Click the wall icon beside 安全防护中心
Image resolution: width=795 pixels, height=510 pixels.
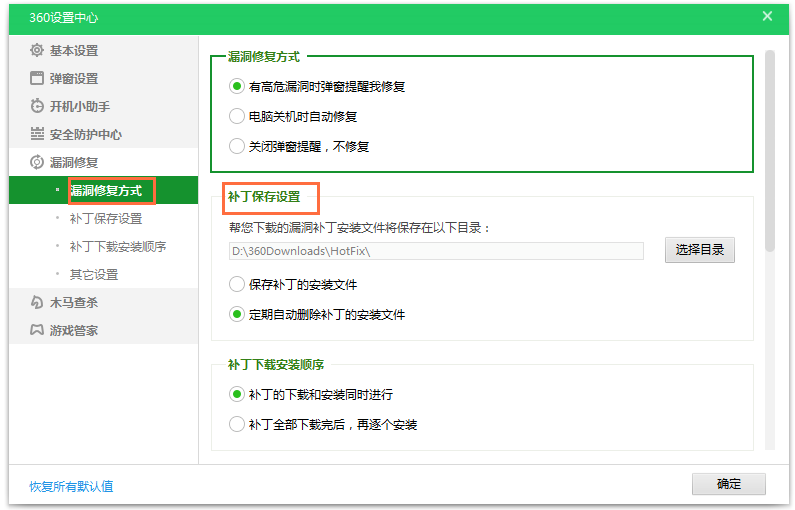click(x=37, y=134)
